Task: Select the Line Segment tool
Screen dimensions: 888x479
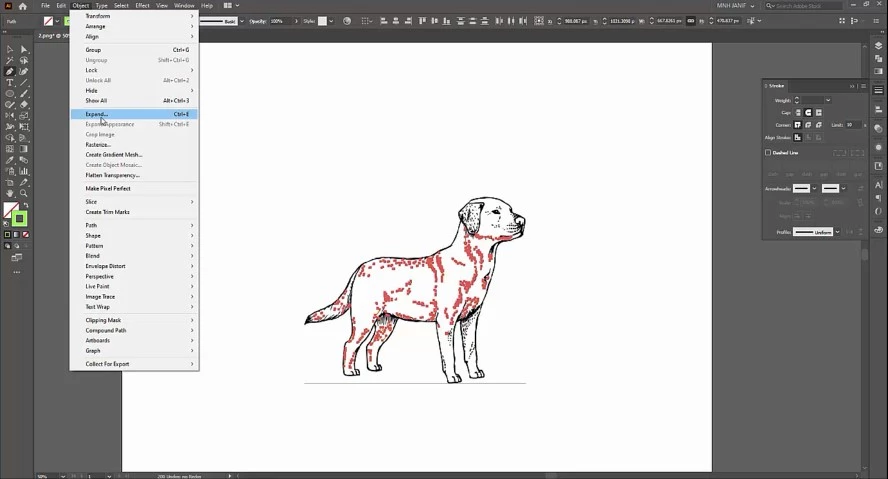Action: coord(24,83)
